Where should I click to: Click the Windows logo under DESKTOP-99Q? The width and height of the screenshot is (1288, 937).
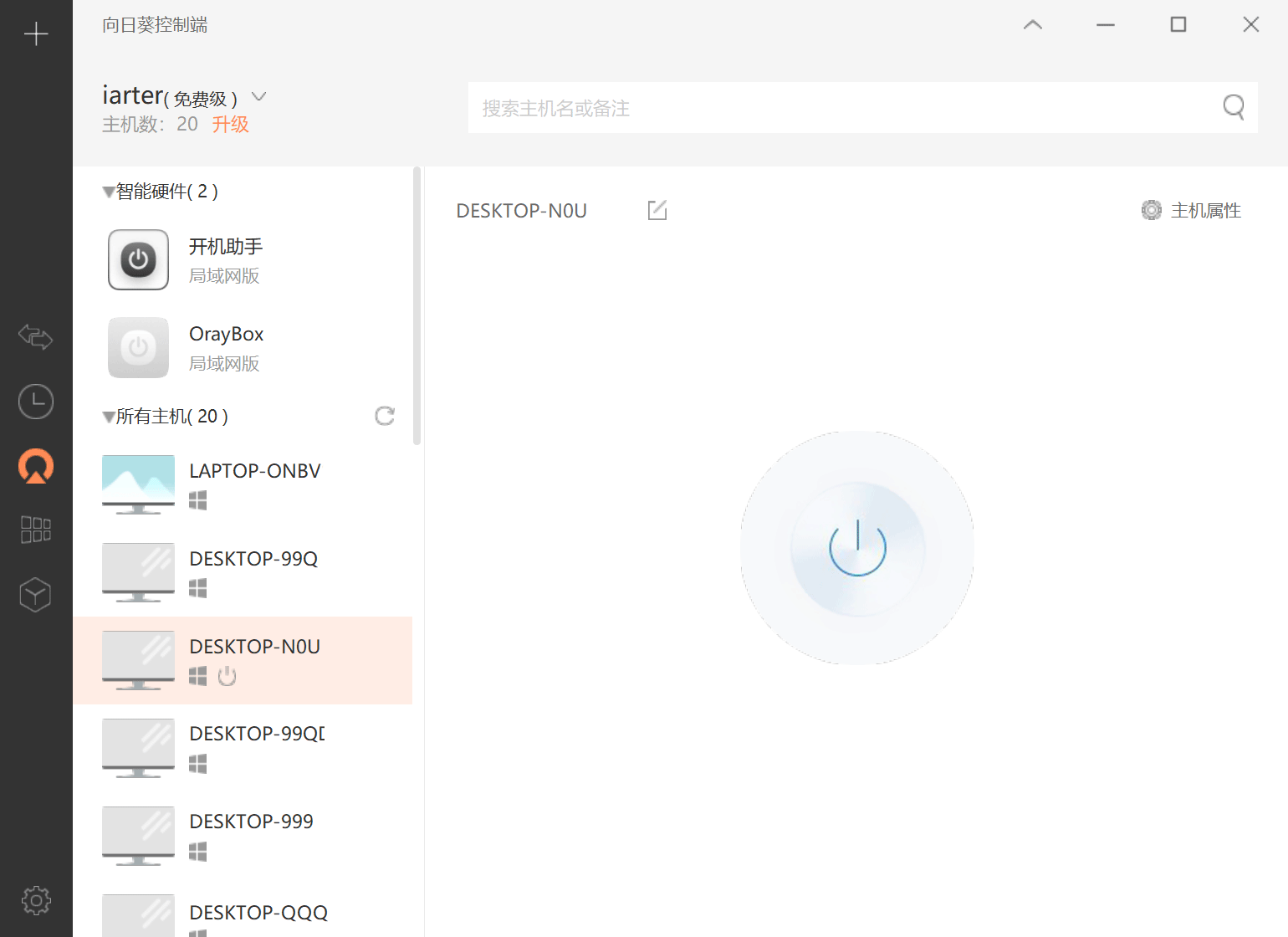coord(198,588)
